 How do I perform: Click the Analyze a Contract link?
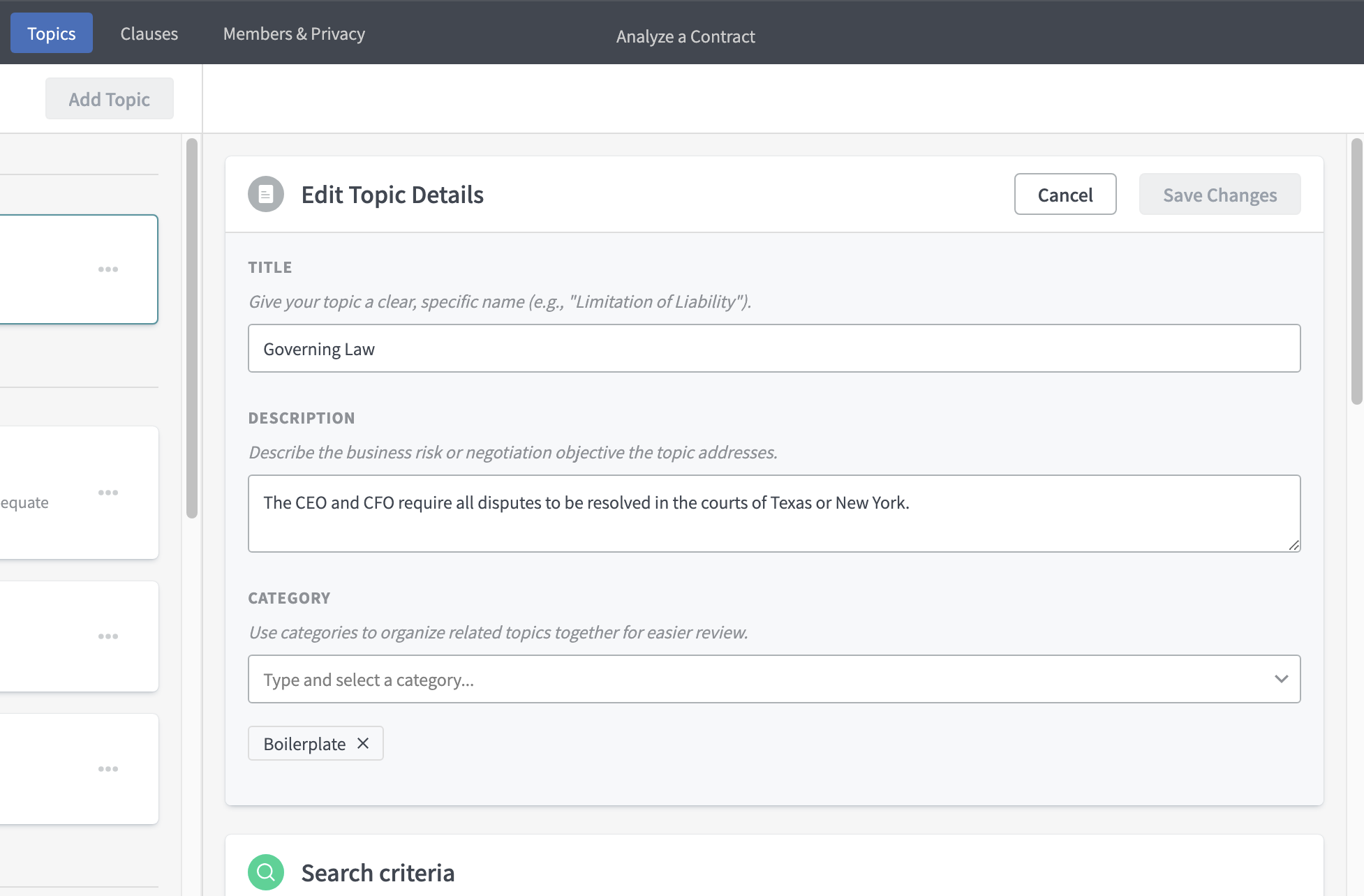[x=685, y=36]
